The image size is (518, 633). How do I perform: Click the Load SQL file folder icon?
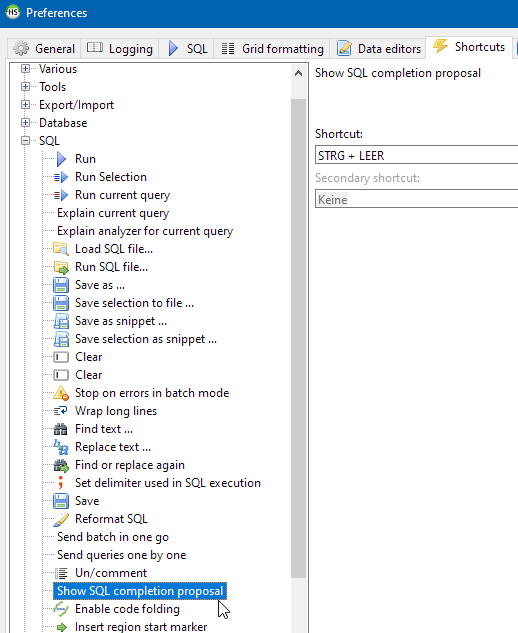click(x=61, y=249)
